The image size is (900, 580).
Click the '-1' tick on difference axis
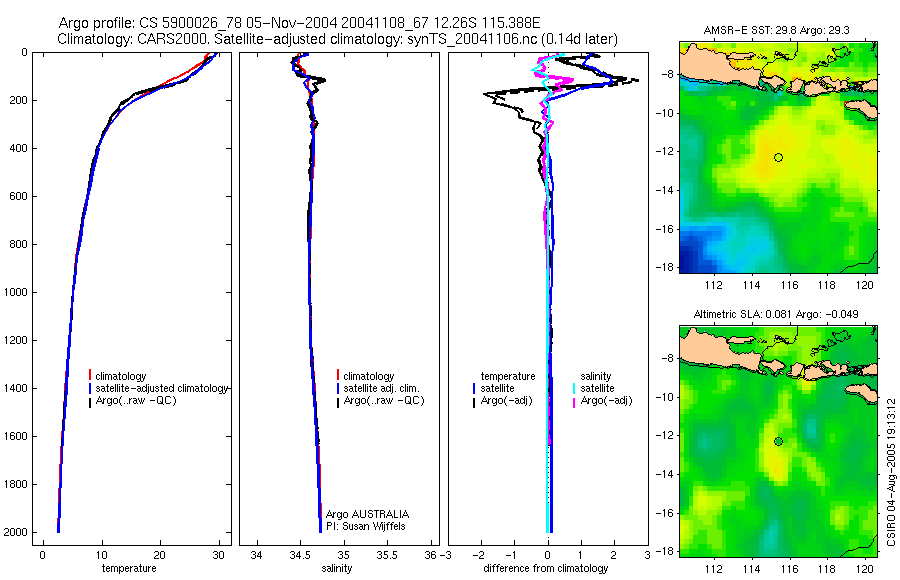[512, 556]
